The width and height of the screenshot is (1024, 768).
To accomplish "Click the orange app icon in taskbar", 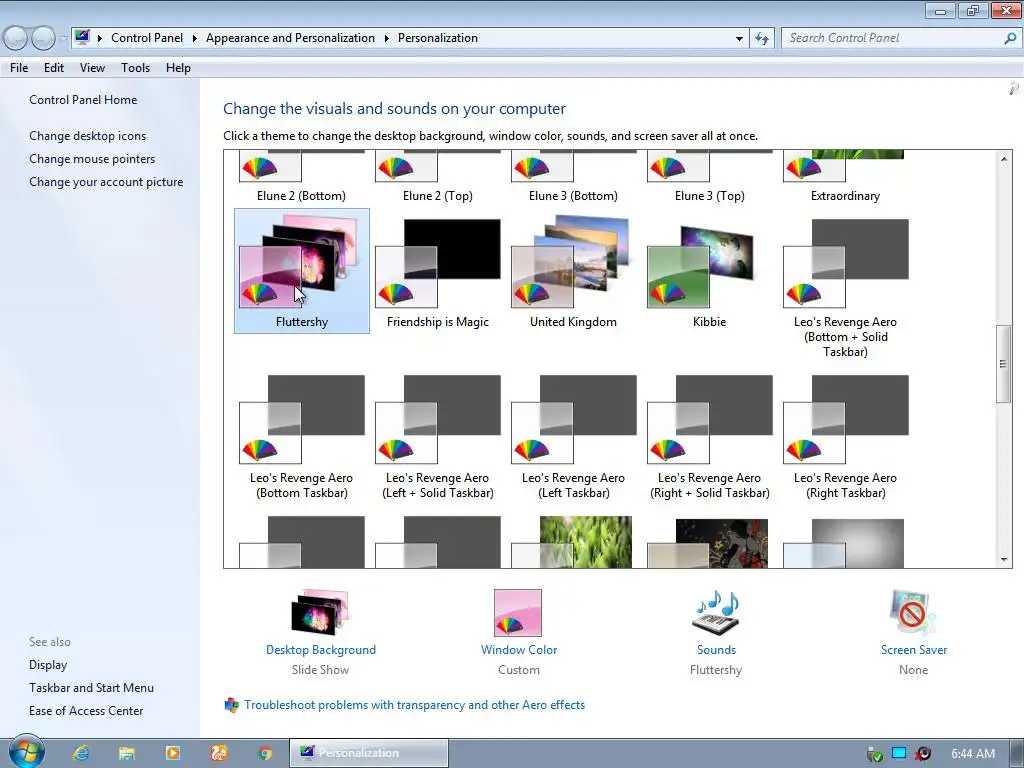I will 219,753.
